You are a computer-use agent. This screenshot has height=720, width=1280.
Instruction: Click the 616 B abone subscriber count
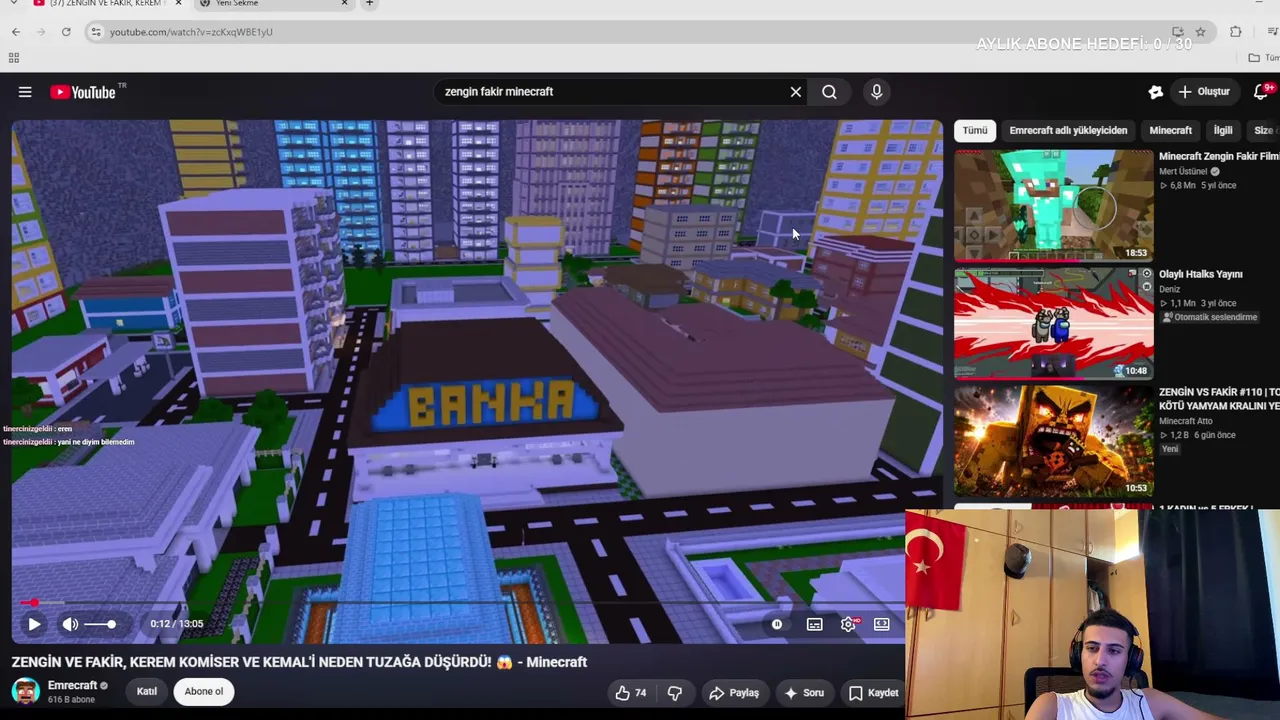pyautogui.click(x=71, y=700)
